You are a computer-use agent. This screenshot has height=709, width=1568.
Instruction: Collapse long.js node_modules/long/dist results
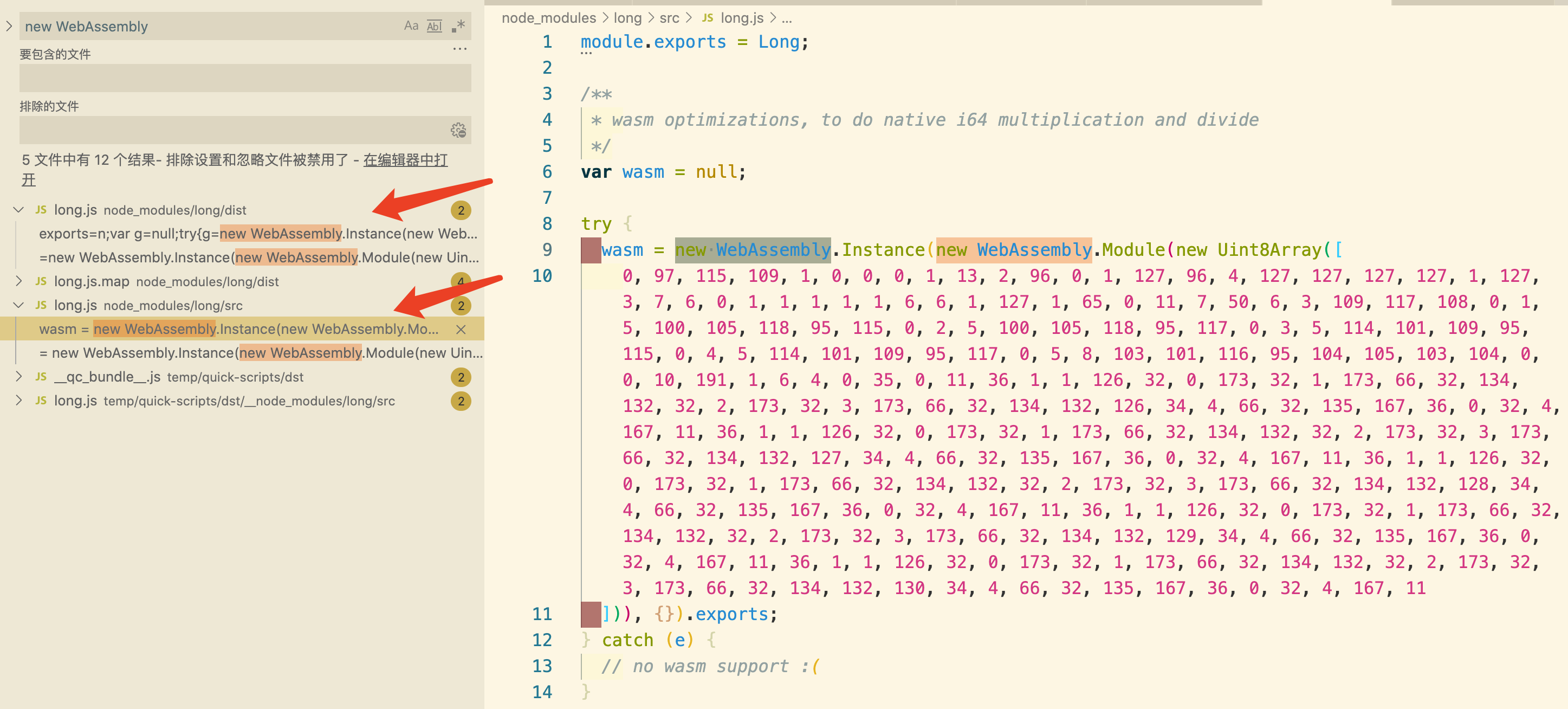coord(19,210)
